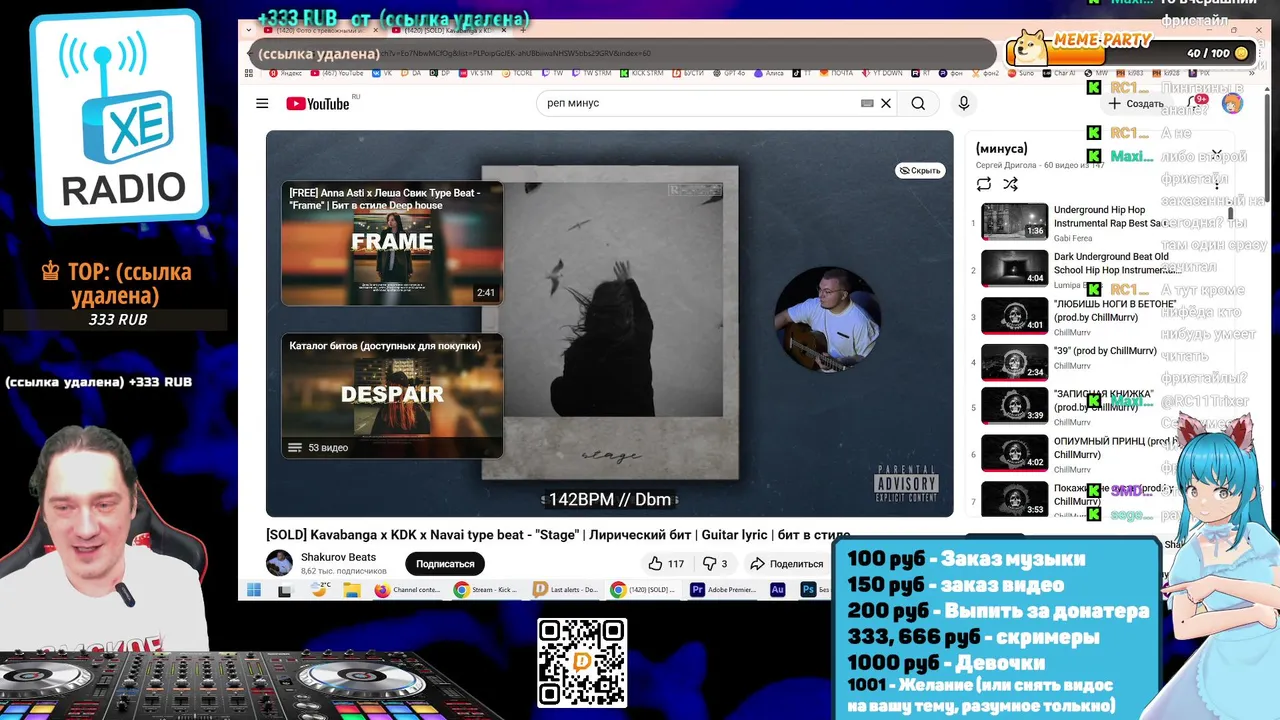Open the Яндекс bookmark in bookmarks bar
1280x720 pixels.
pos(285,73)
